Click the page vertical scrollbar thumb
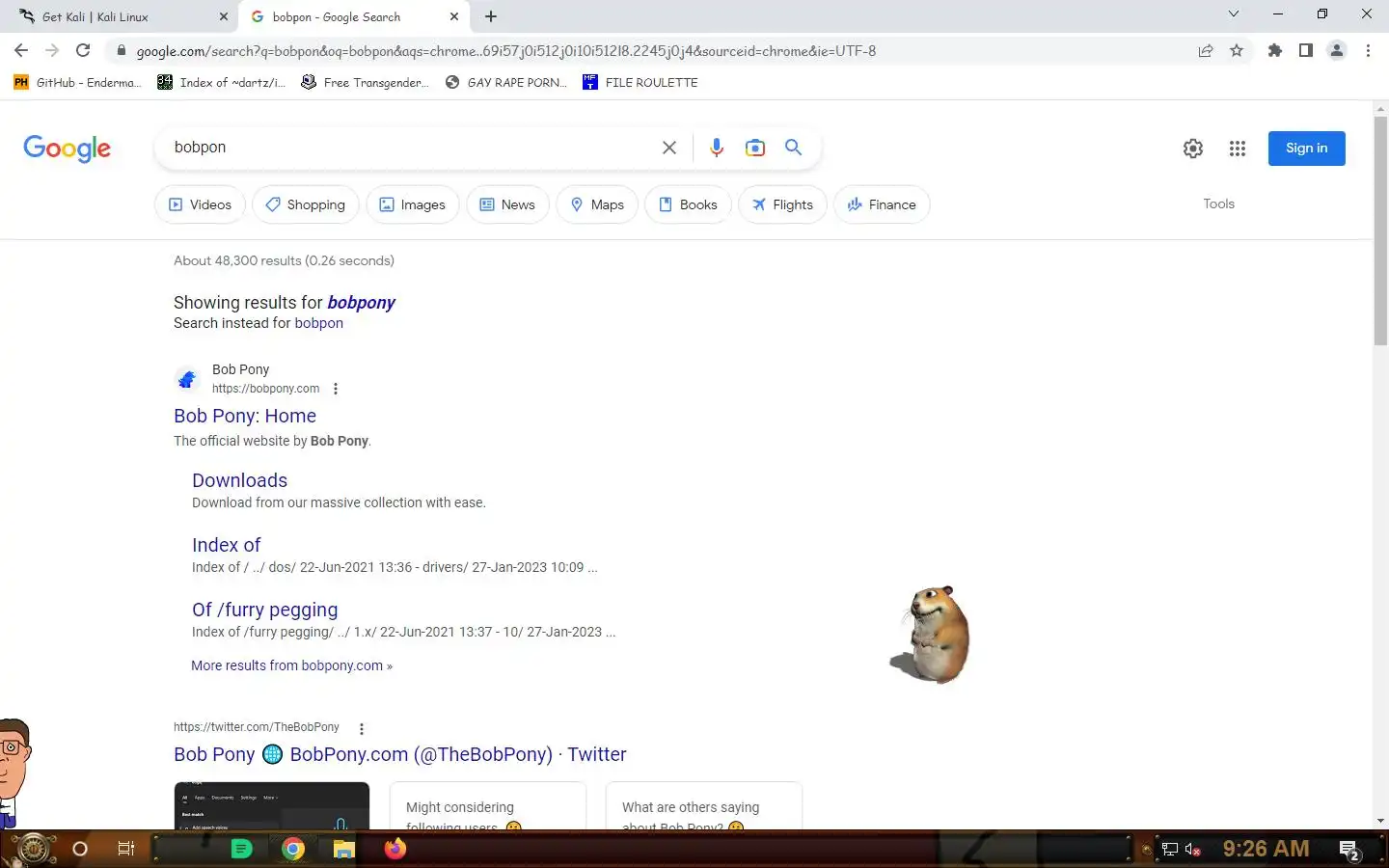The image size is (1389, 868). [1380, 230]
